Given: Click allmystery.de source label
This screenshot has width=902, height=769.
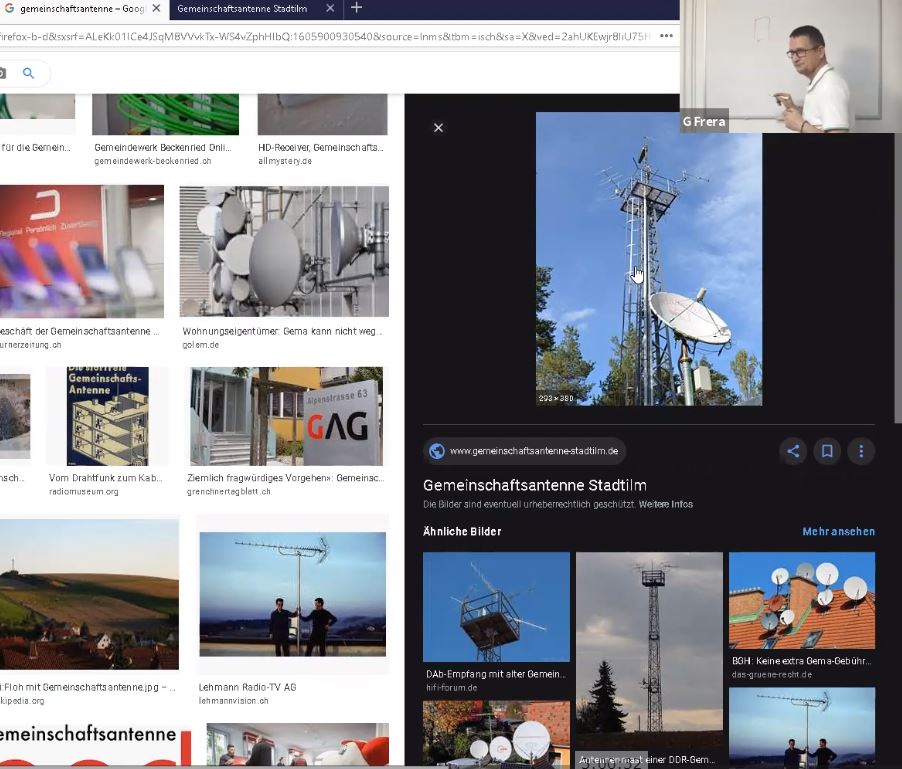Looking at the screenshot, I should [285, 161].
